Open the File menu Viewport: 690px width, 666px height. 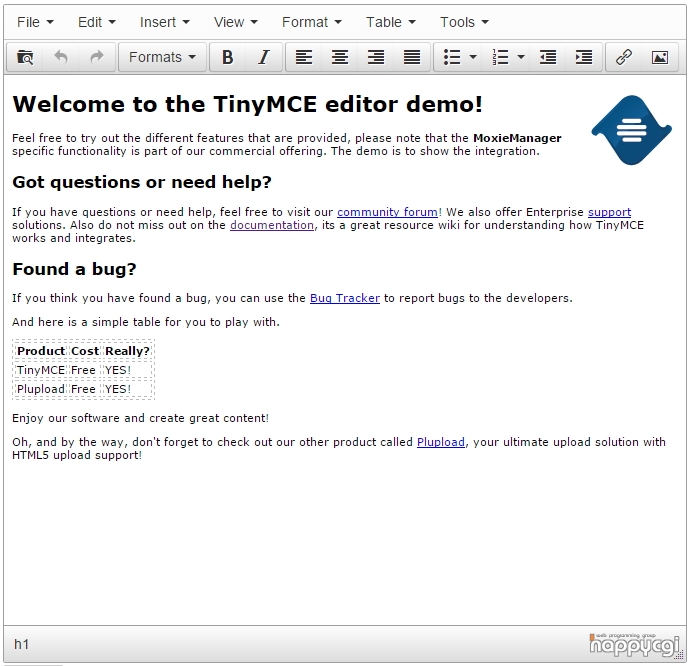coord(35,22)
